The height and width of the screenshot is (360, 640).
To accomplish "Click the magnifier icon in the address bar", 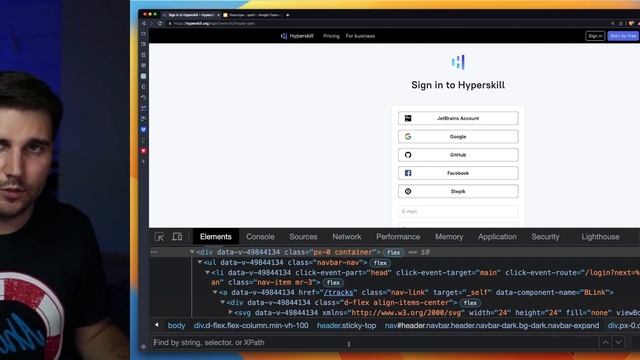I will tap(613, 24).
